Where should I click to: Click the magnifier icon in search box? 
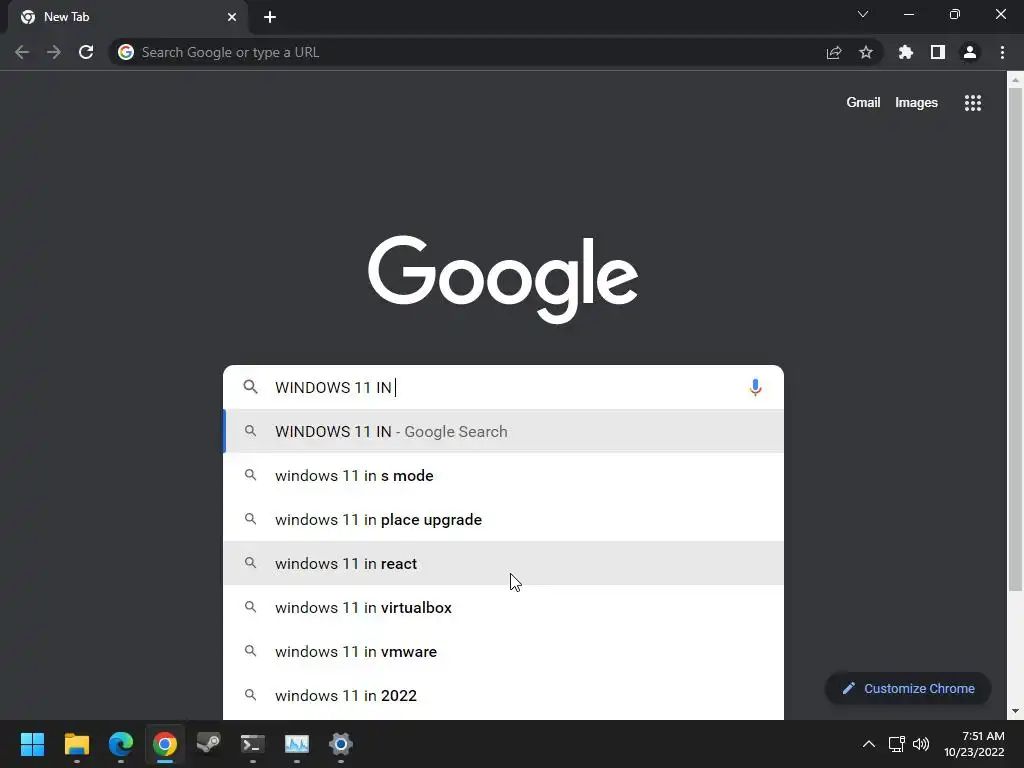coord(250,387)
